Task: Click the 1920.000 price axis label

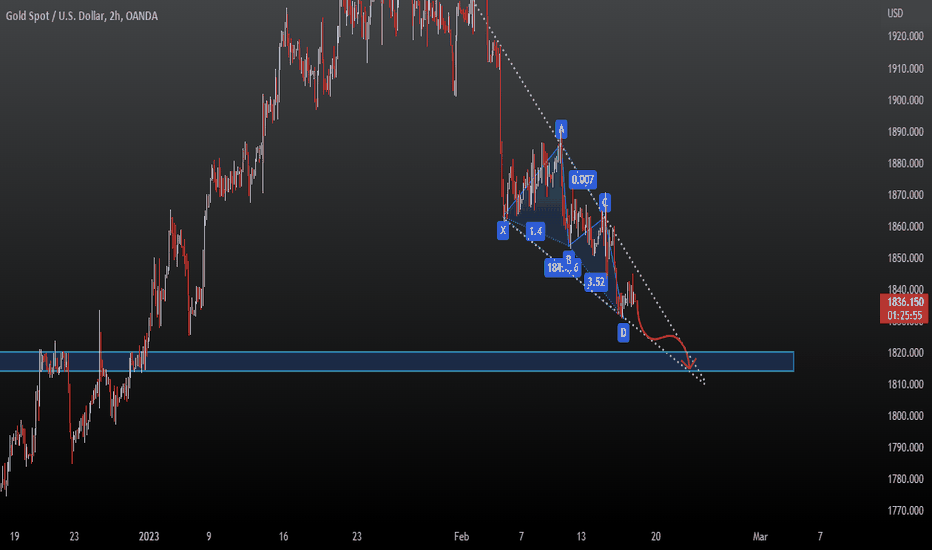Action: coord(905,36)
